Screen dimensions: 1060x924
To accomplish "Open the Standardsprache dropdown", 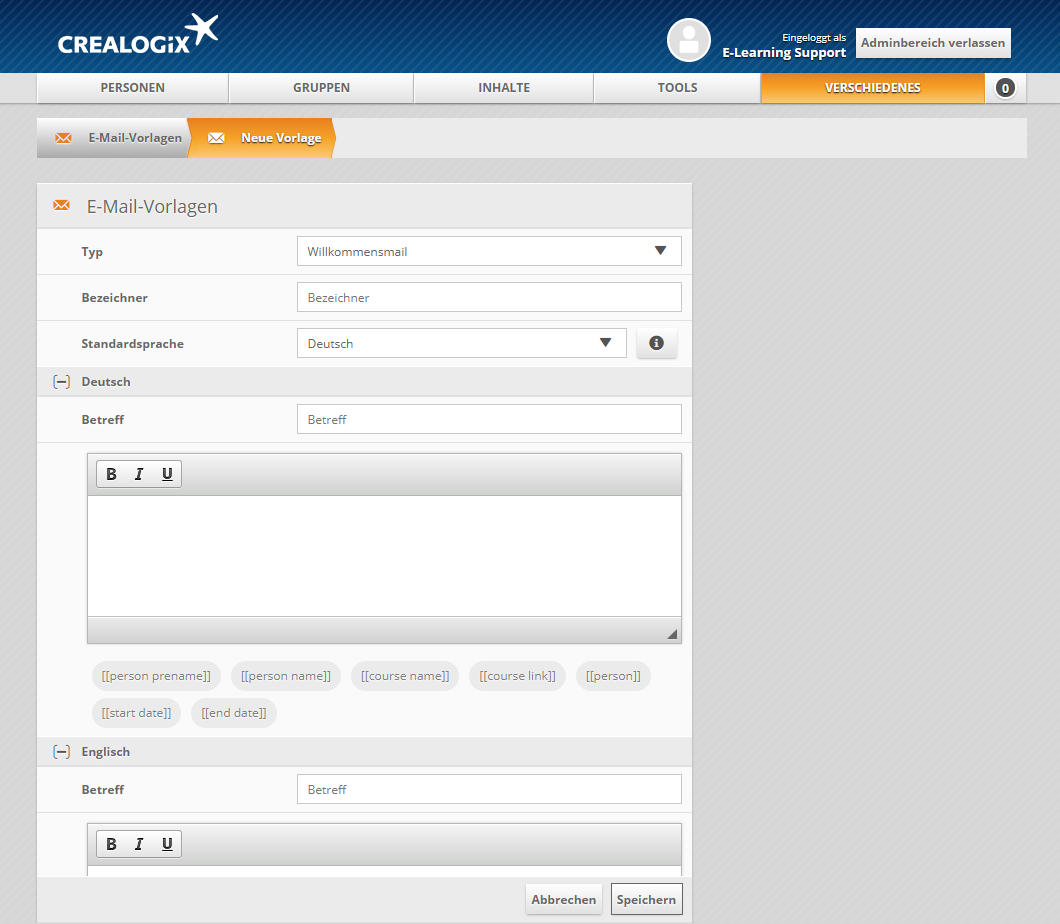I will (x=461, y=343).
